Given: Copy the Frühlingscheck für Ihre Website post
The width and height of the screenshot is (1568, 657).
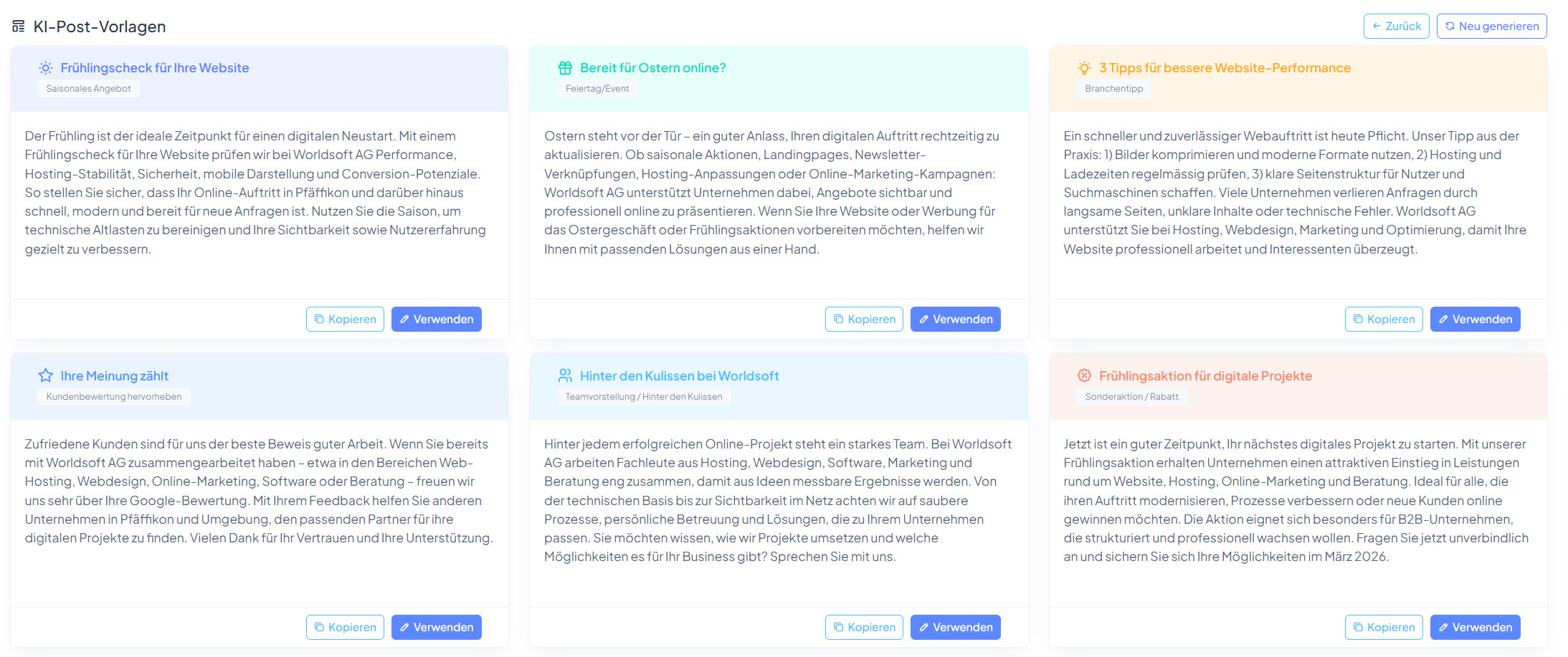Looking at the screenshot, I should (x=345, y=320).
